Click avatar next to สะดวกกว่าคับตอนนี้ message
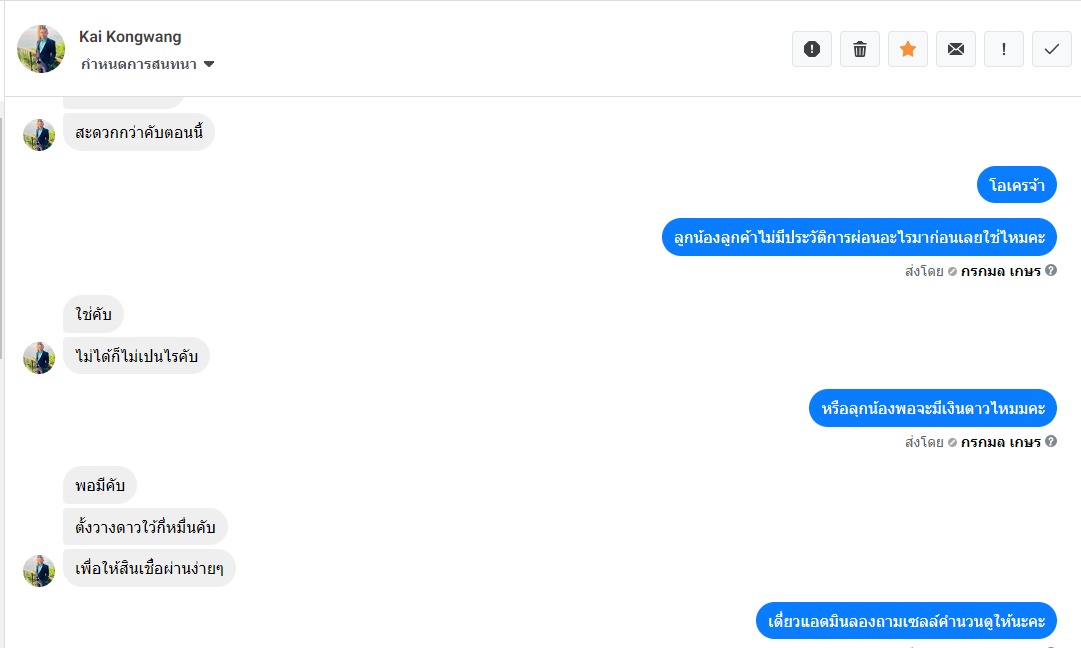 [39, 135]
